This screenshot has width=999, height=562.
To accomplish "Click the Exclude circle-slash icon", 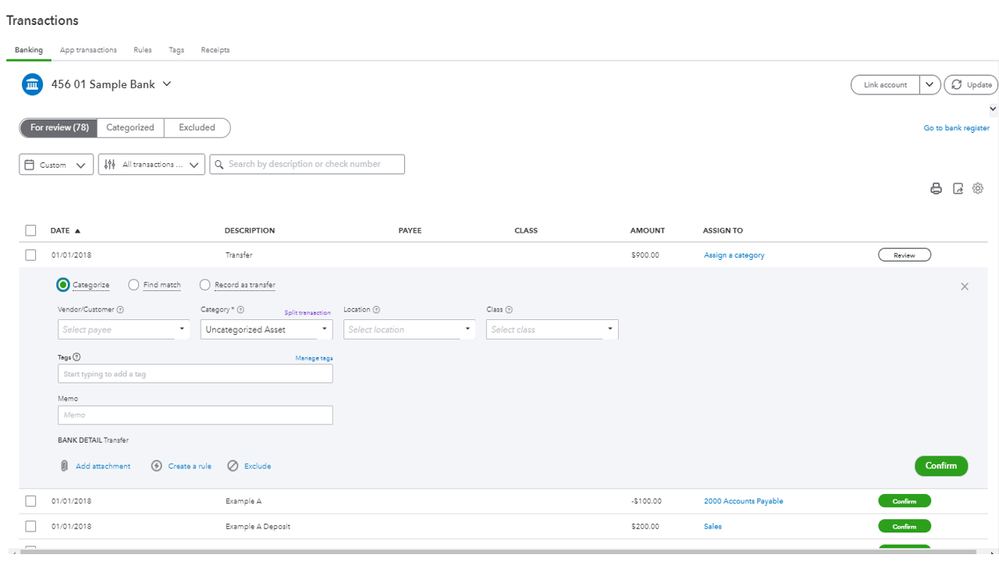I will pyautogui.click(x=233, y=466).
